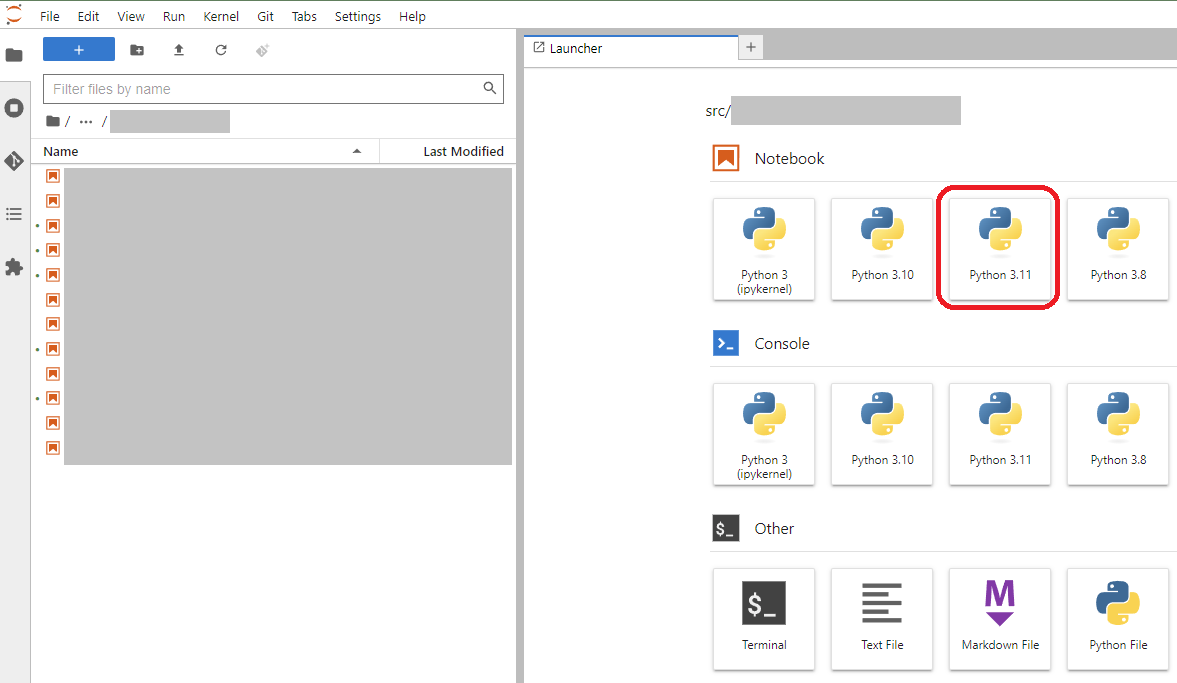Image resolution: width=1177 pixels, height=683 pixels.
Task: Launch Python 3.11 notebook
Action: pyautogui.click(x=1000, y=249)
